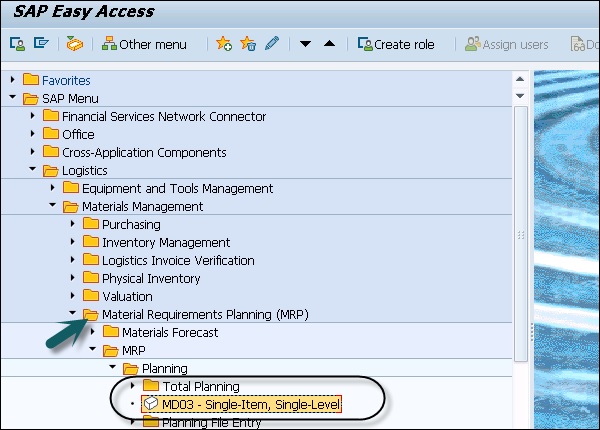The image size is (600, 430).
Task: Expand the Purchasing folder node
Action: pyautogui.click(x=73, y=224)
